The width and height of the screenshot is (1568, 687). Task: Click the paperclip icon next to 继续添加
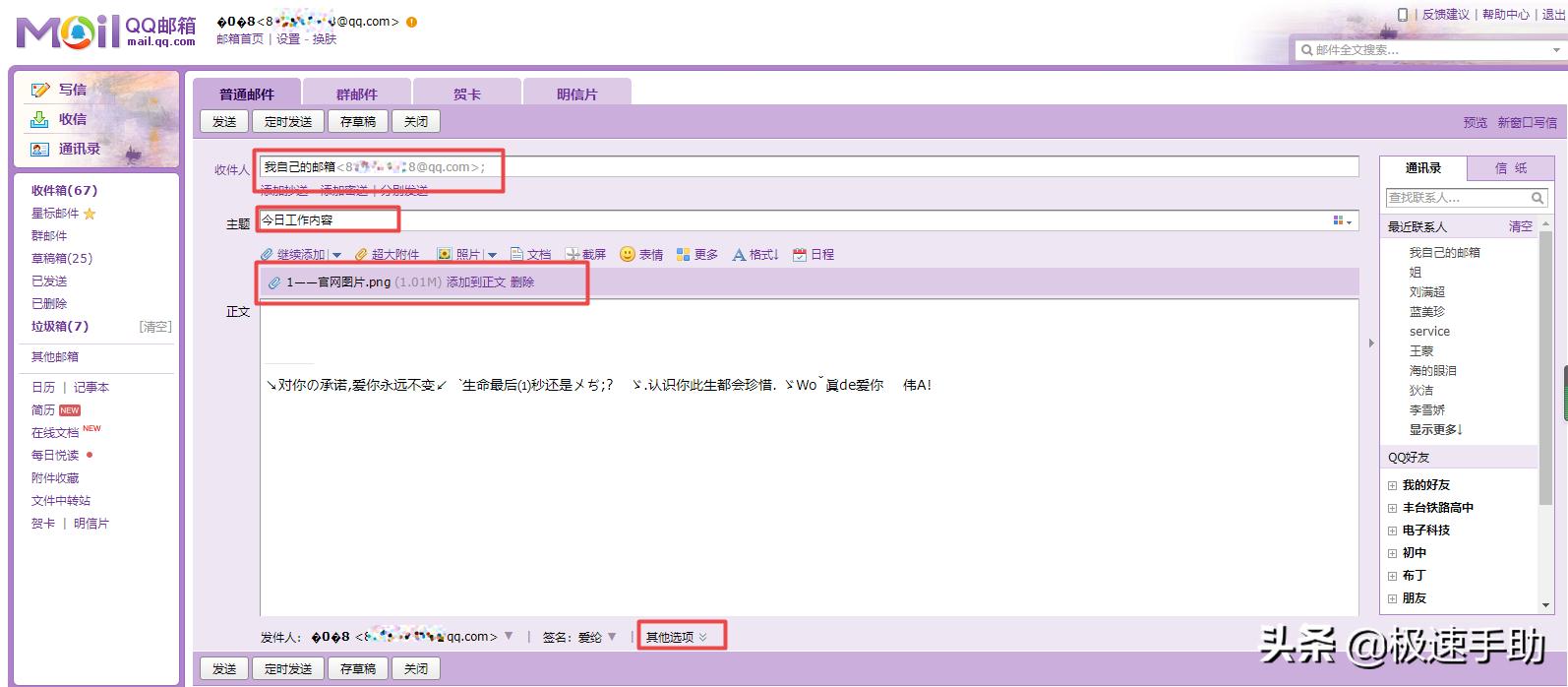point(267,254)
